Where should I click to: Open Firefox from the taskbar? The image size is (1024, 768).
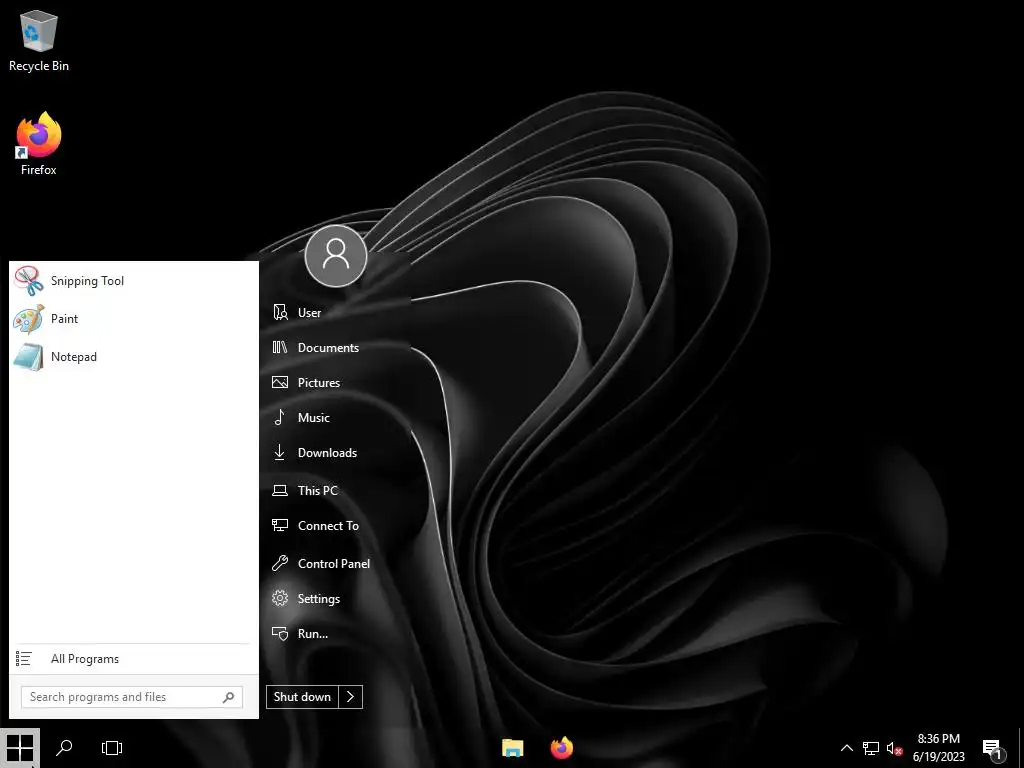(562, 748)
